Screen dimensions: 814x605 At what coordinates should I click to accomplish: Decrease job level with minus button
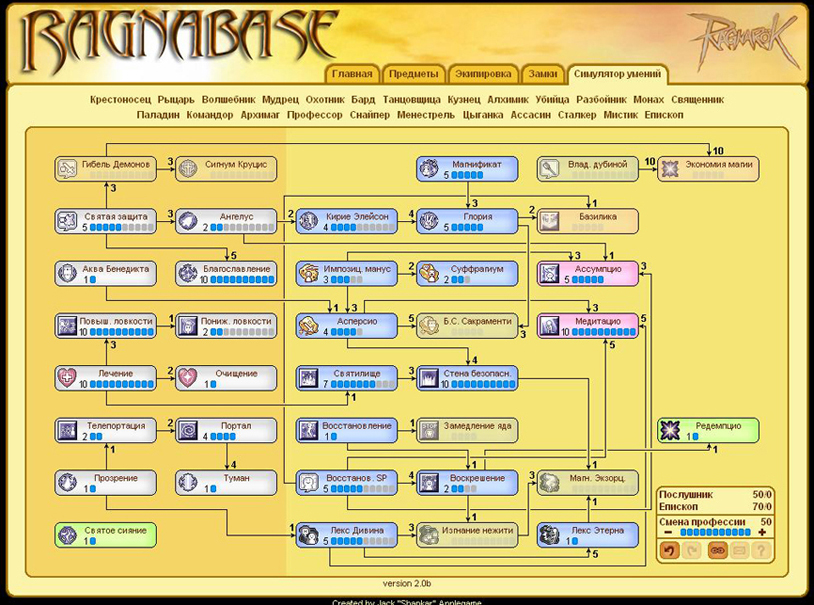[668, 532]
